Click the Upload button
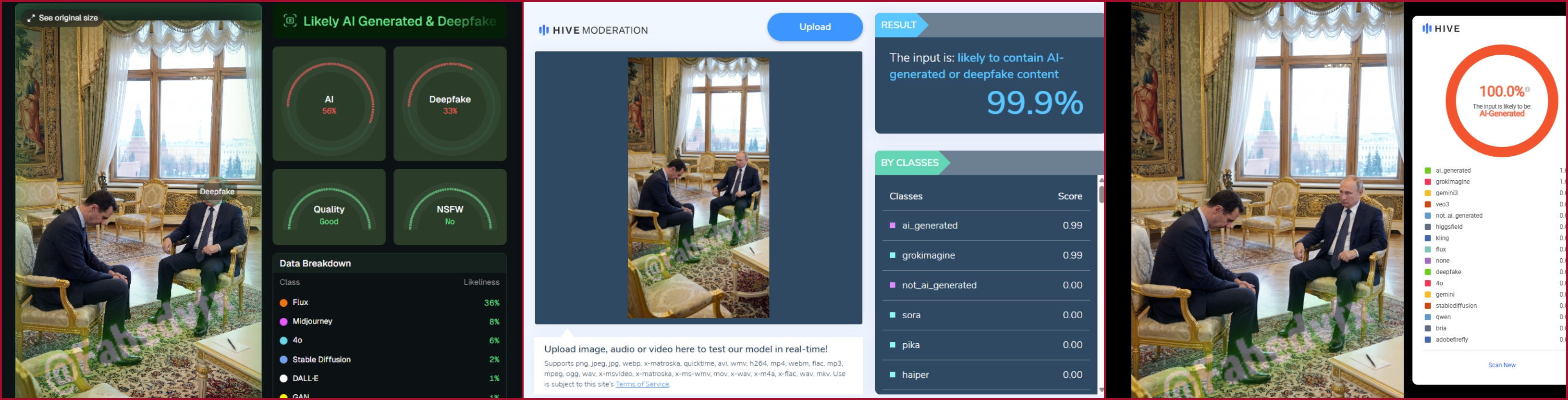 pyautogui.click(x=814, y=27)
